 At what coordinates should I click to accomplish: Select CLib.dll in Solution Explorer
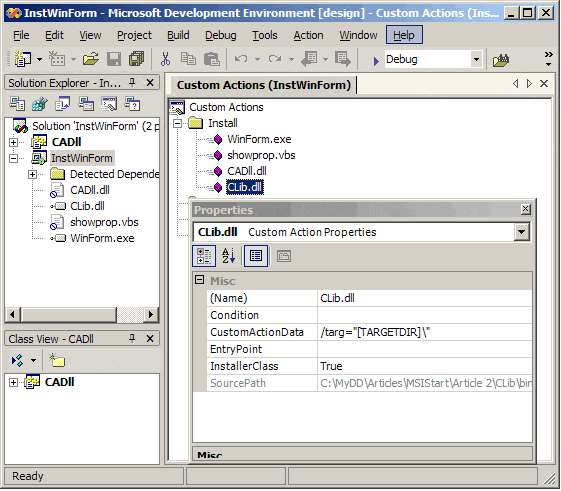(87, 206)
